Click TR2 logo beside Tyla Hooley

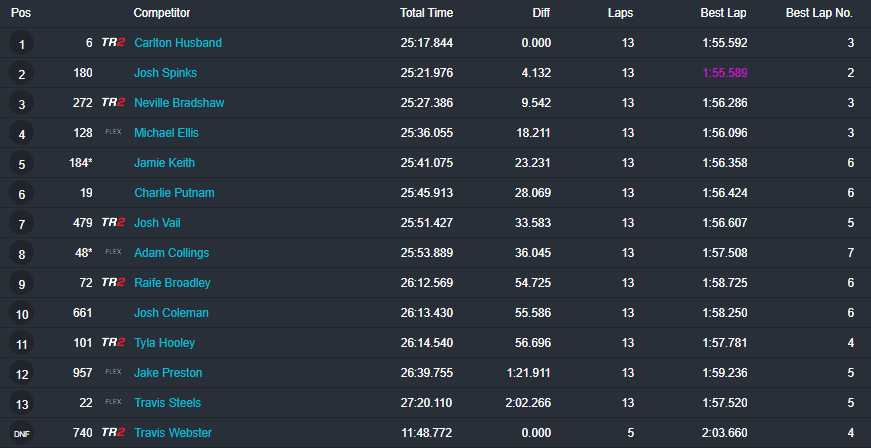[113, 343]
